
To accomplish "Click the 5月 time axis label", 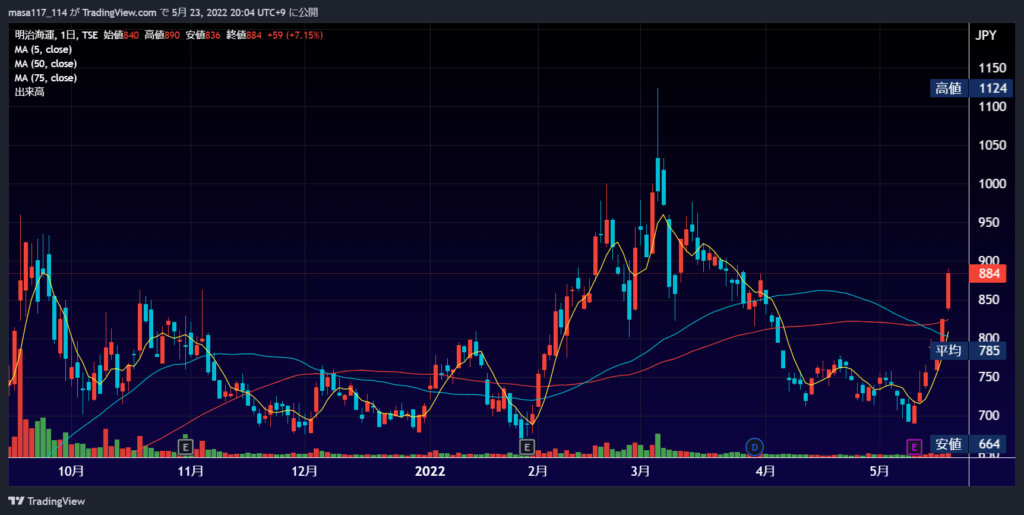I will tap(880, 471).
